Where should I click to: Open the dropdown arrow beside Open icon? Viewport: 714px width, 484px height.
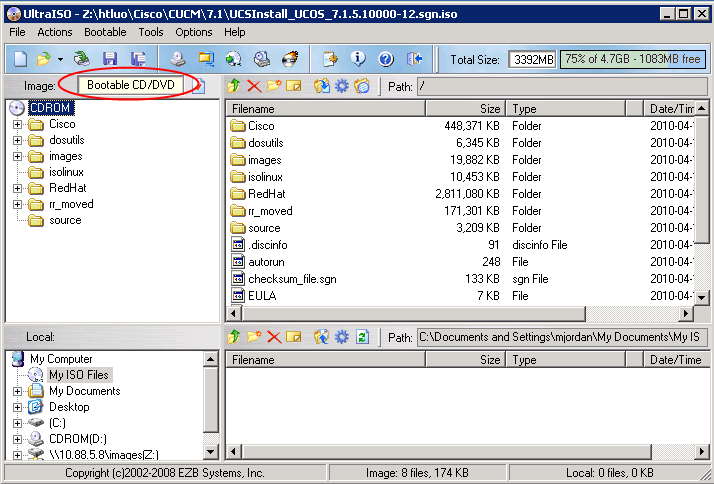point(60,59)
